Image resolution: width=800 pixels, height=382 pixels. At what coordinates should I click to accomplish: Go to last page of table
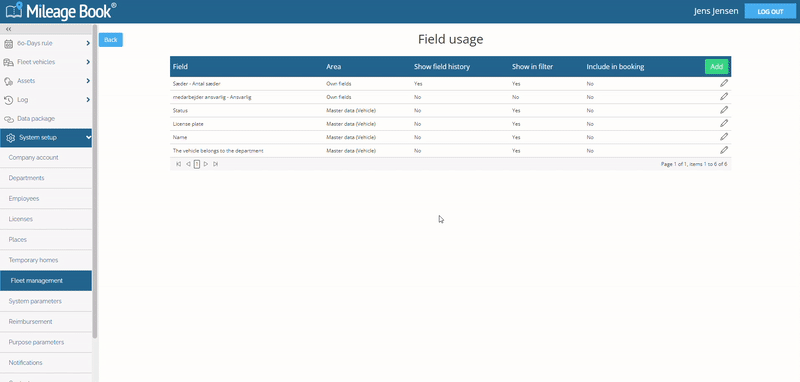coord(215,164)
